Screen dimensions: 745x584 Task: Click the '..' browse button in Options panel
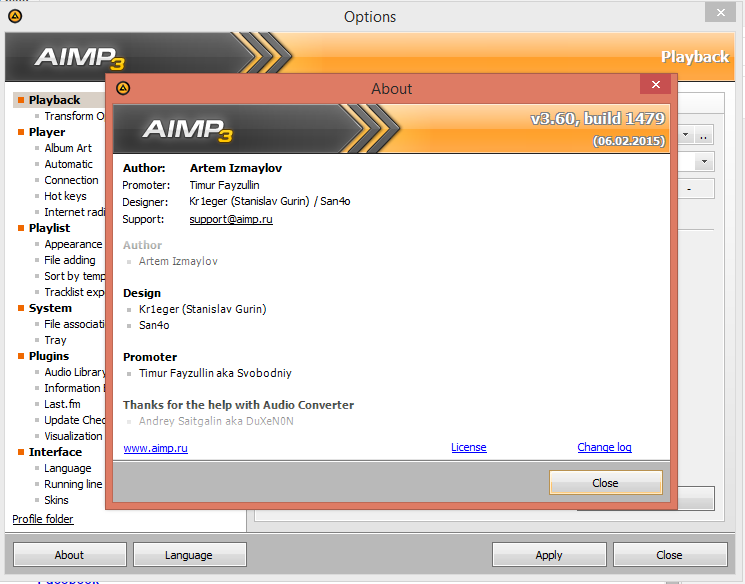[704, 135]
